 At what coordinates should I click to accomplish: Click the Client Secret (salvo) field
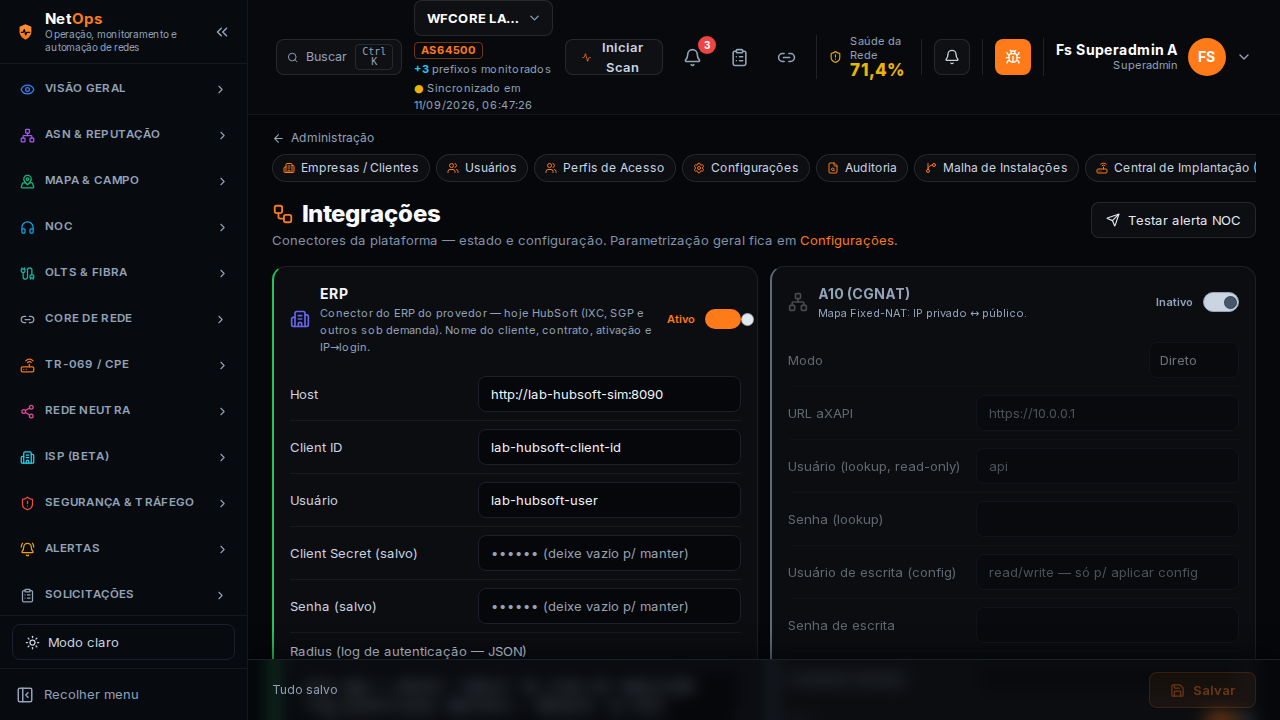pos(609,553)
